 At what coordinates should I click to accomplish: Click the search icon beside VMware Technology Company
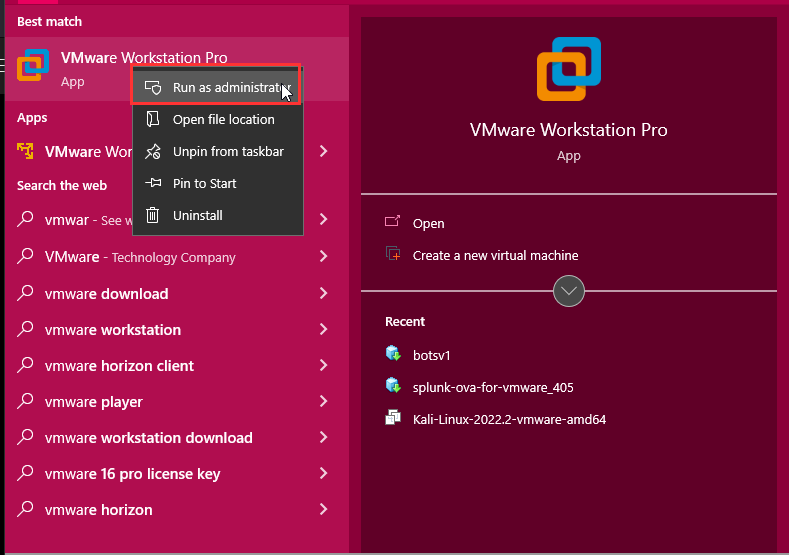click(x=25, y=257)
